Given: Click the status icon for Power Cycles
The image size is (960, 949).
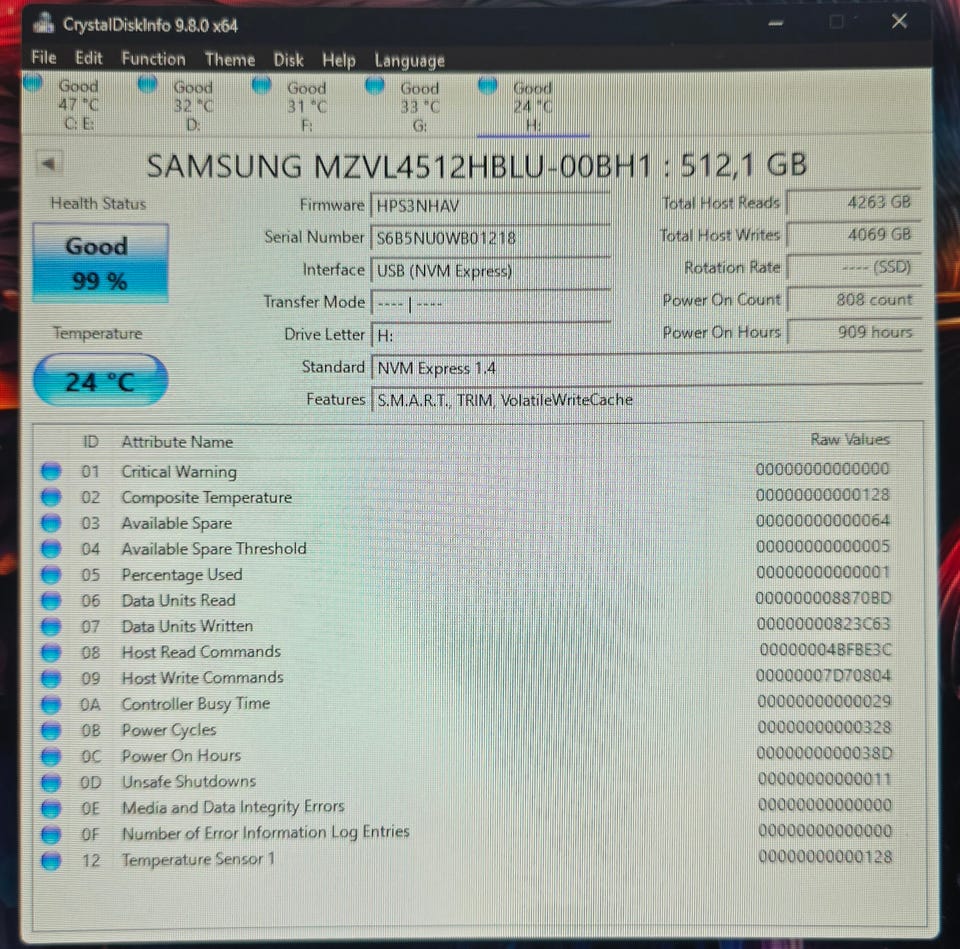Looking at the screenshot, I should pyautogui.click(x=51, y=730).
